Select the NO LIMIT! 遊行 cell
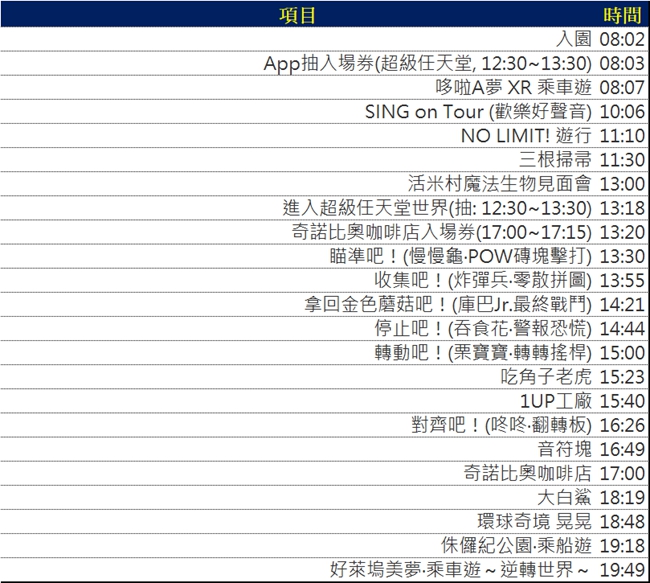The height and width of the screenshot is (583, 650). pyautogui.click(x=526, y=135)
